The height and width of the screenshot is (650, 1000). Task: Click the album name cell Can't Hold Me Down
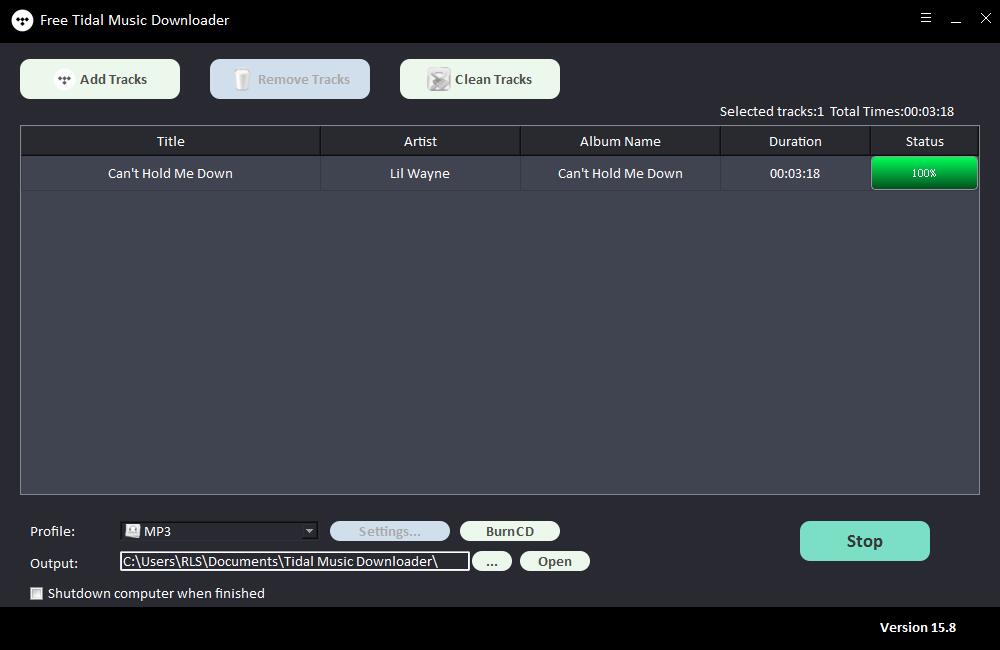[x=620, y=174]
